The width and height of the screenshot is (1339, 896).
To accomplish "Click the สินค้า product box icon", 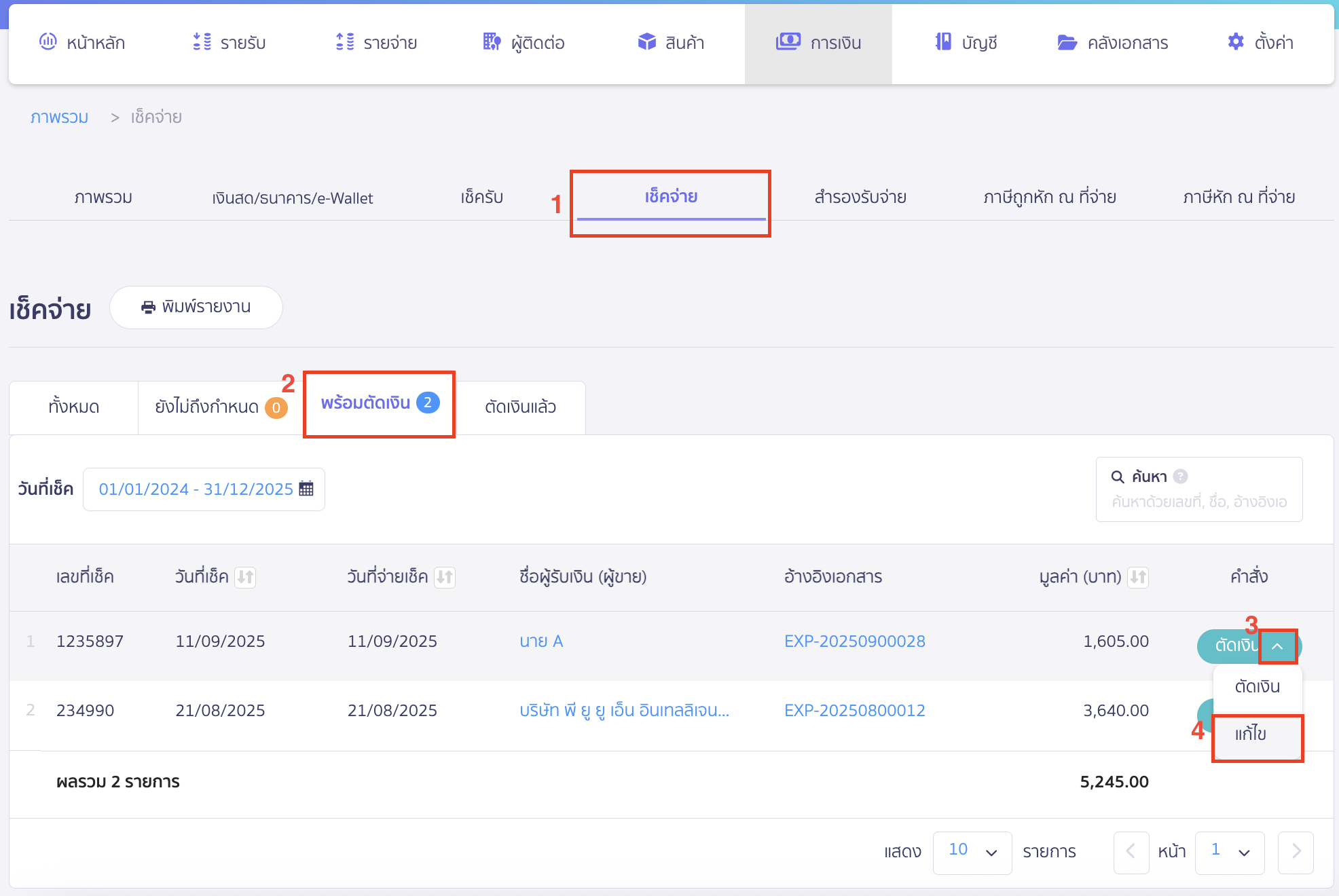I will (647, 42).
